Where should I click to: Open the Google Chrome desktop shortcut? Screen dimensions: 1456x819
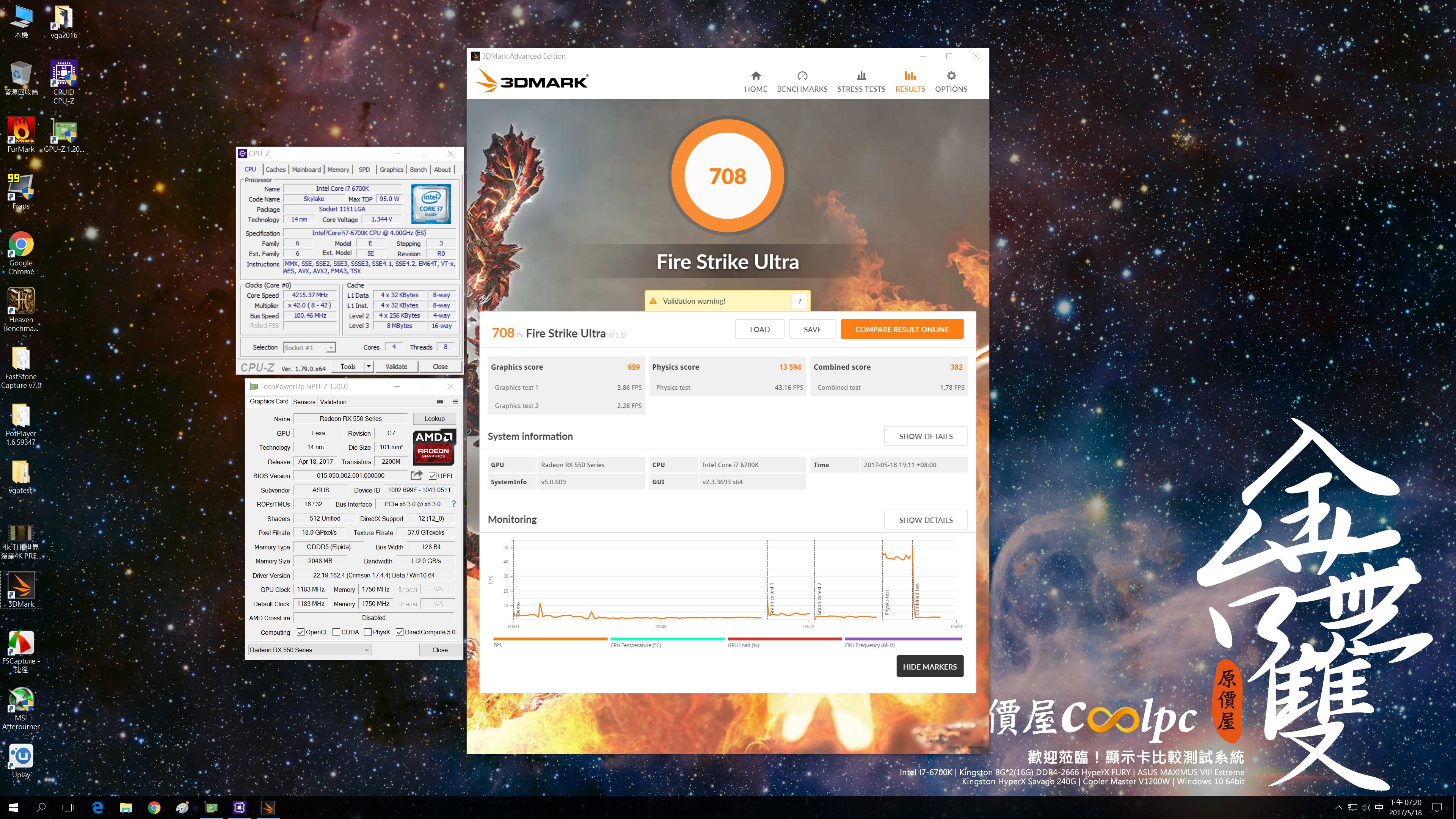pos(21,253)
